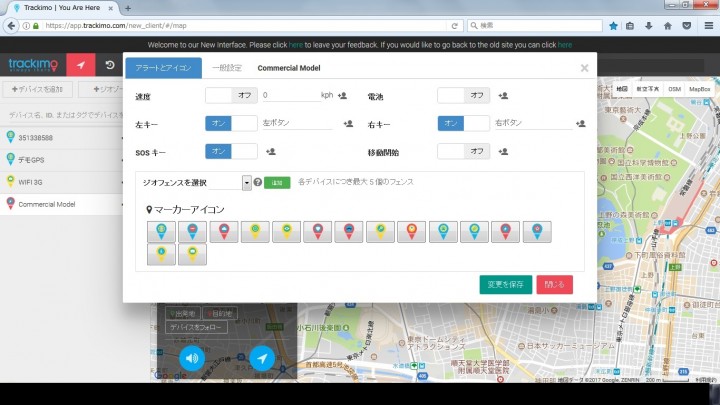The width and height of the screenshot is (720, 405).
Task: Enable the 電池 battery alert switch
Action: pyautogui.click(x=464, y=96)
